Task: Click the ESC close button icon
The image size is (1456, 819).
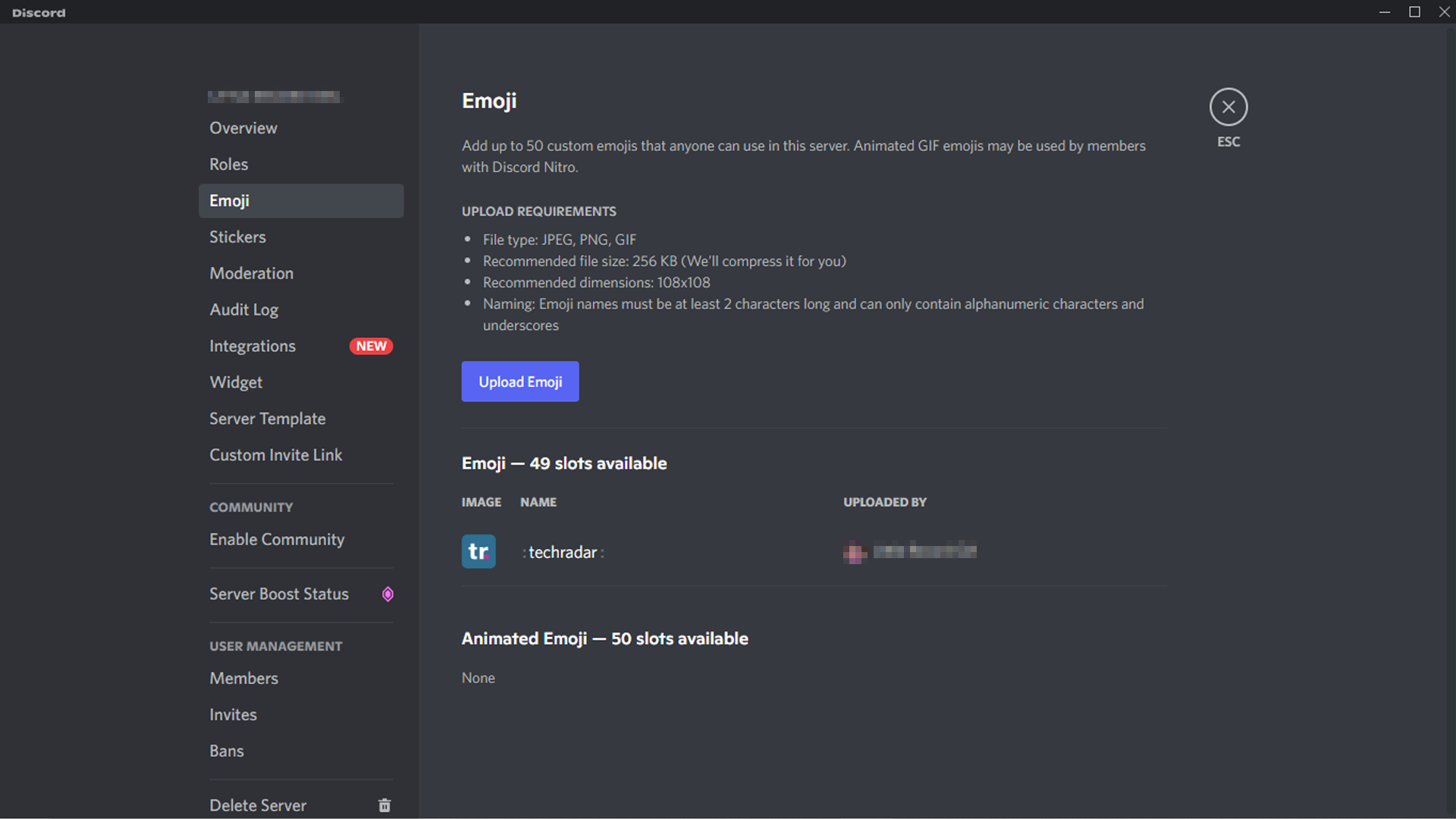Action: tap(1229, 107)
